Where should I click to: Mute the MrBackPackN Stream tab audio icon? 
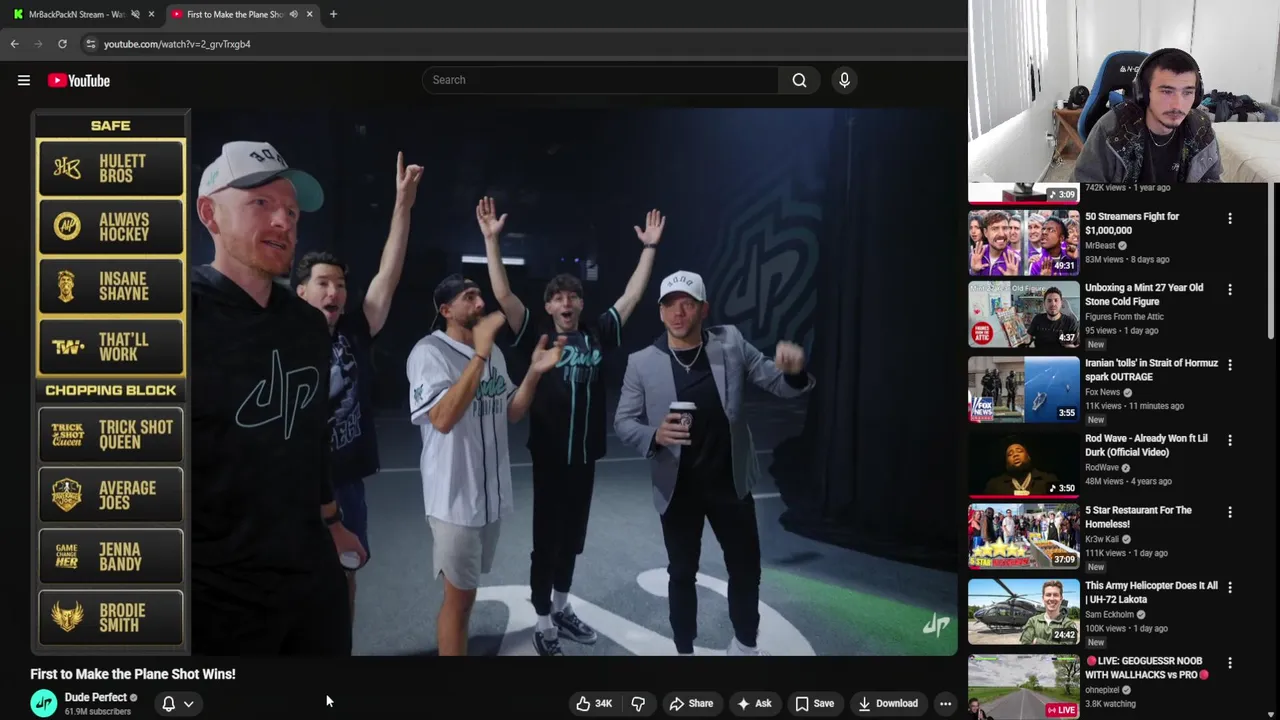click(x=135, y=14)
